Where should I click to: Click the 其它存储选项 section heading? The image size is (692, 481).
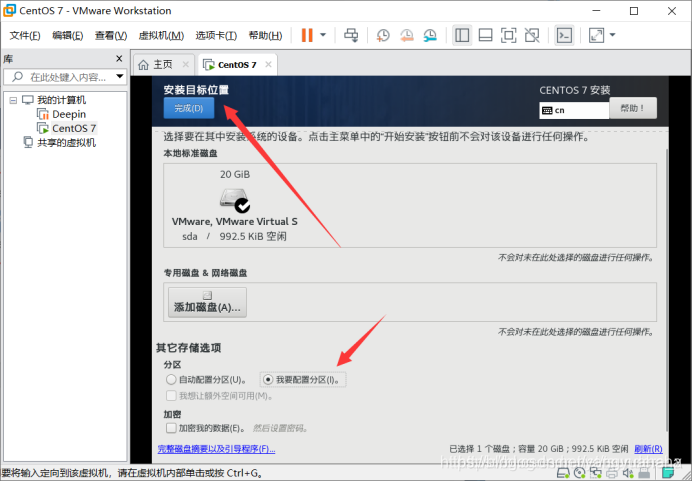188,348
